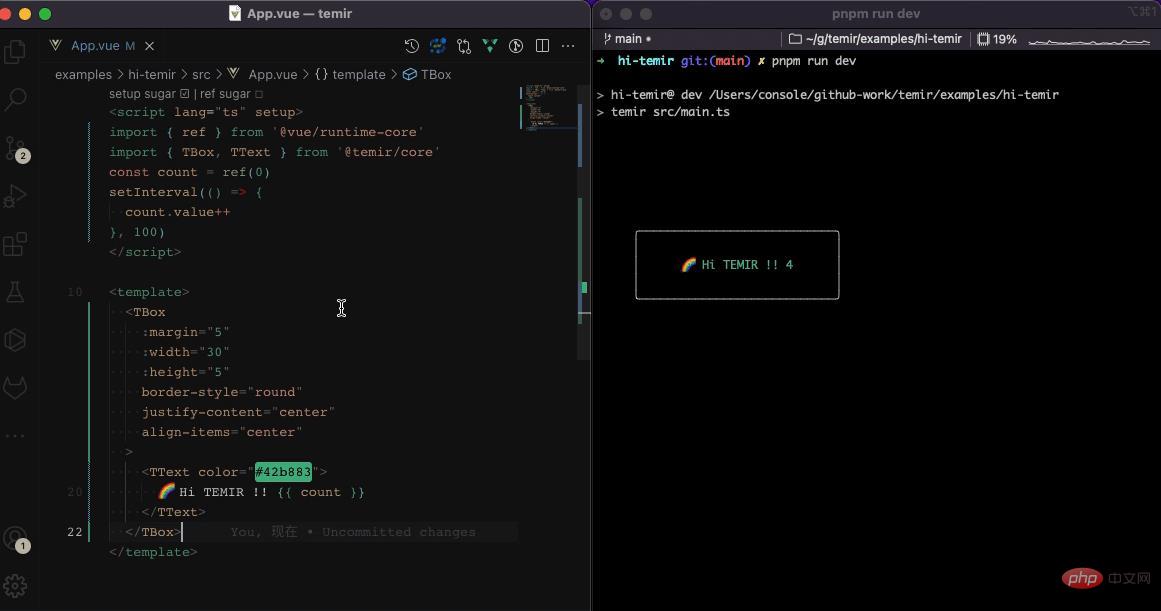Screen dimensions: 1161x611
Task: Toggle the setup sugar checkbox
Action: pos(185,94)
